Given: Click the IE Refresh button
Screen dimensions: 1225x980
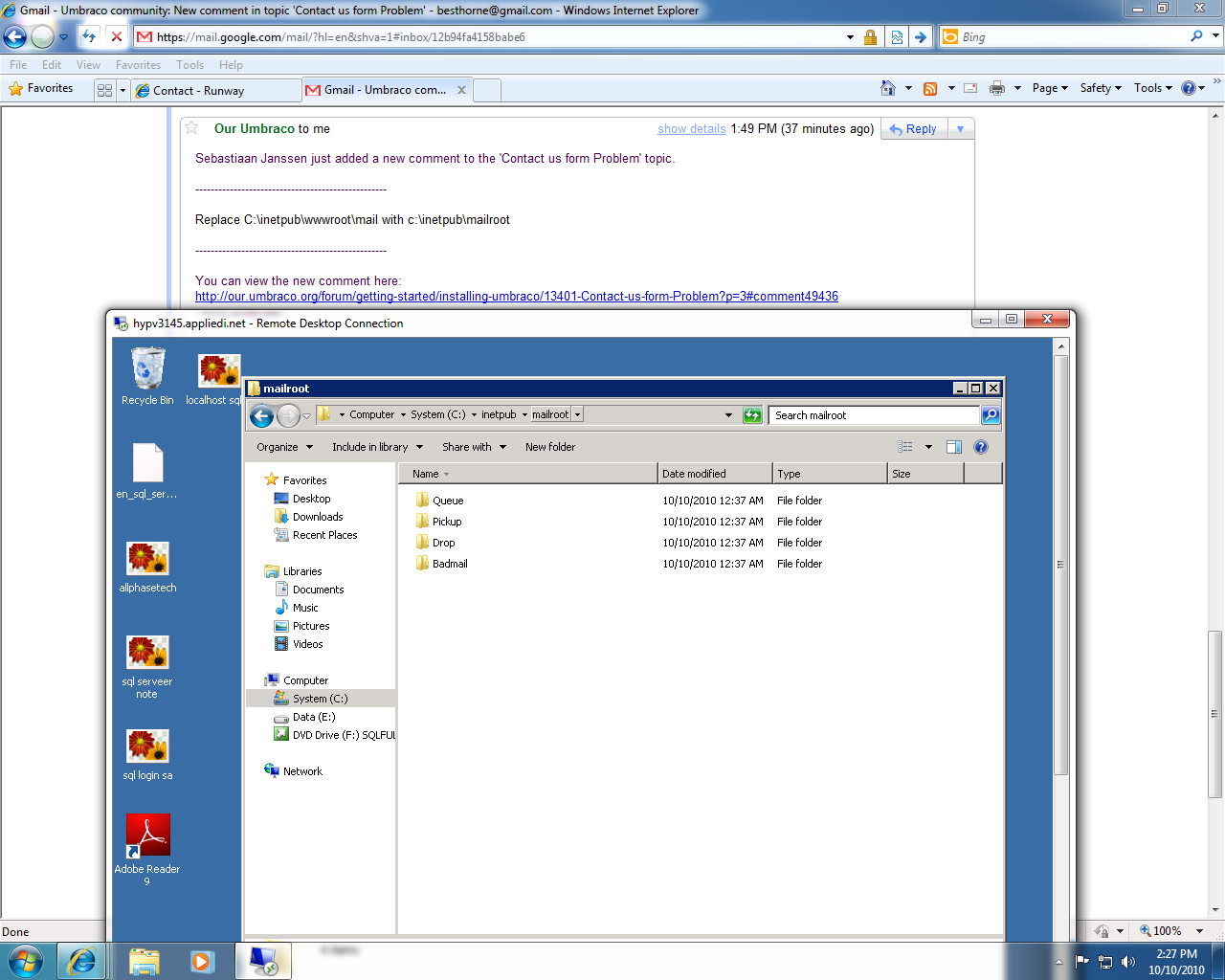Looking at the screenshot, I should click(x=89, y=36).
